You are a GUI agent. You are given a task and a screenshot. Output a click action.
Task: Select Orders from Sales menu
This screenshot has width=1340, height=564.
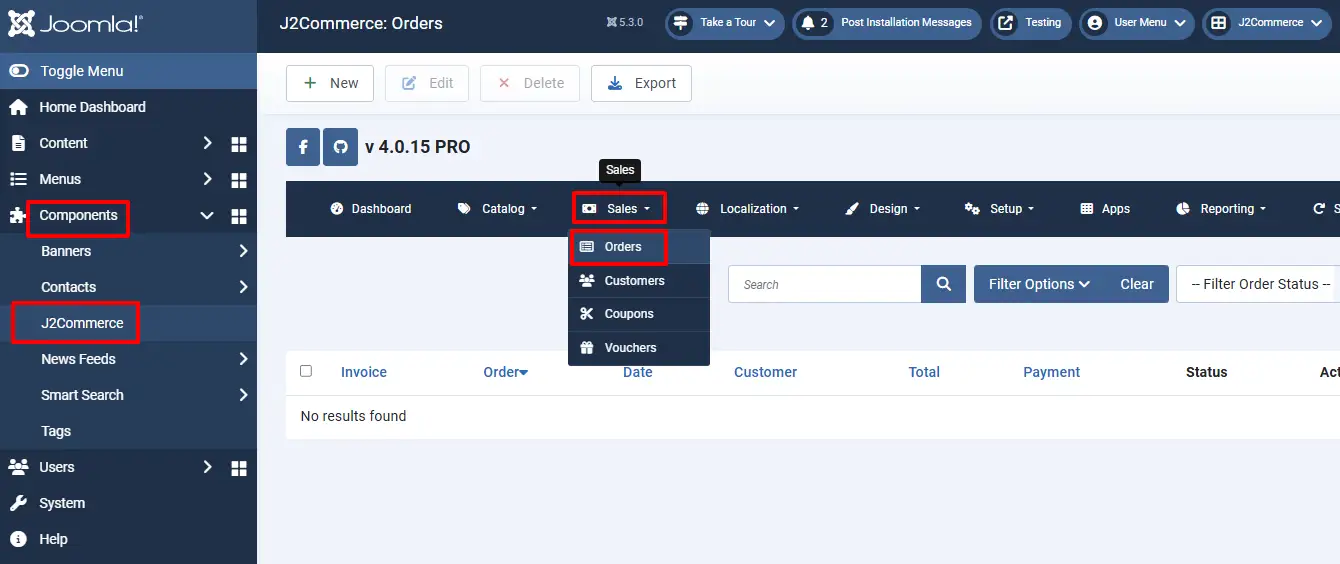tap(639, 247)
